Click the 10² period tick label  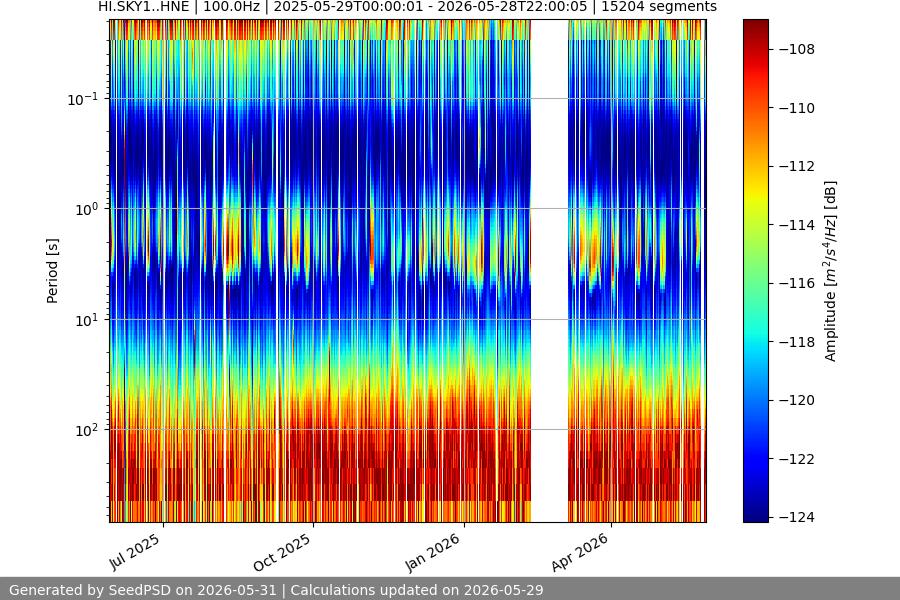[86, 431]
